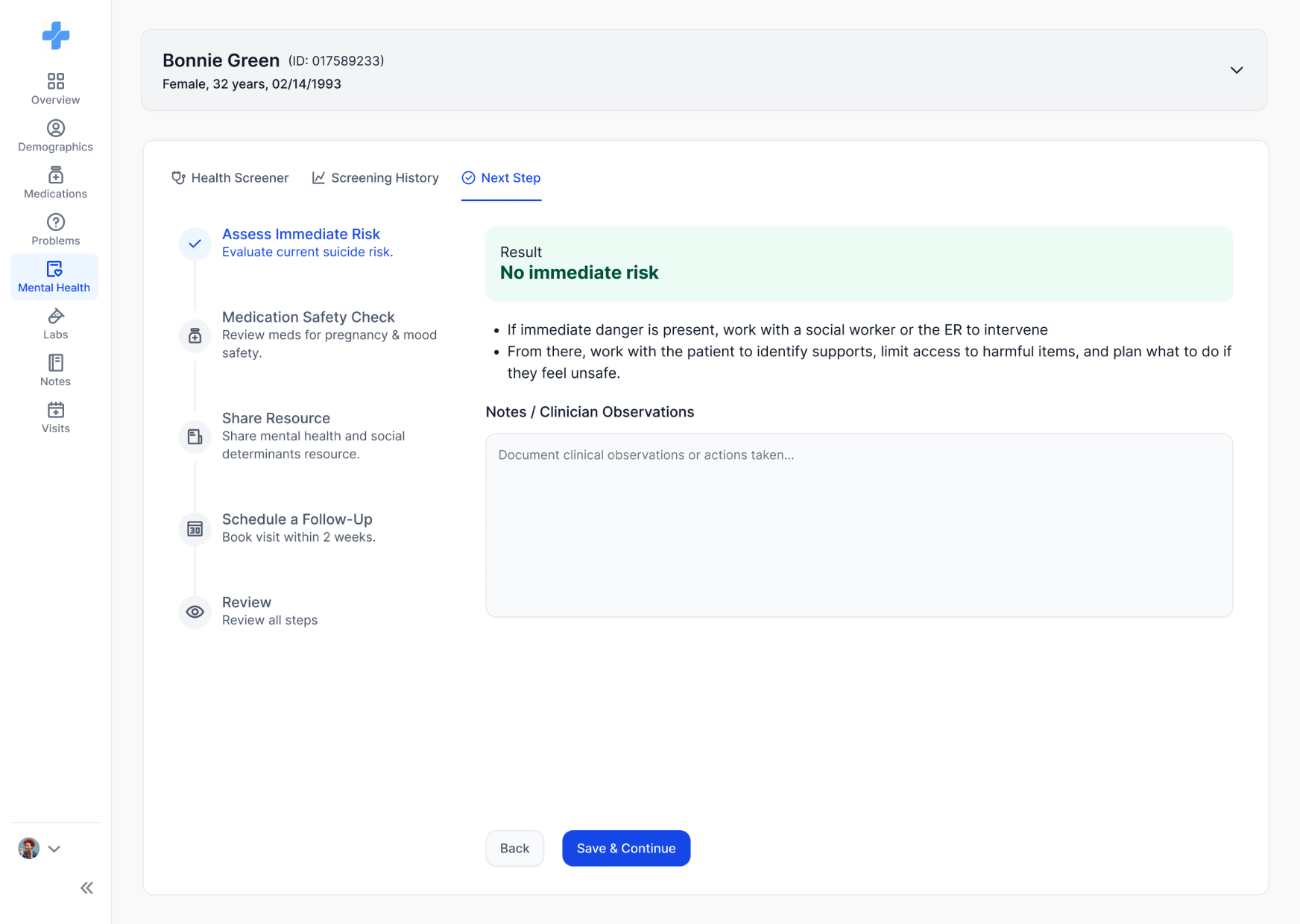Click the Schedule a Follow-Up calendar icon

[195, 529]
